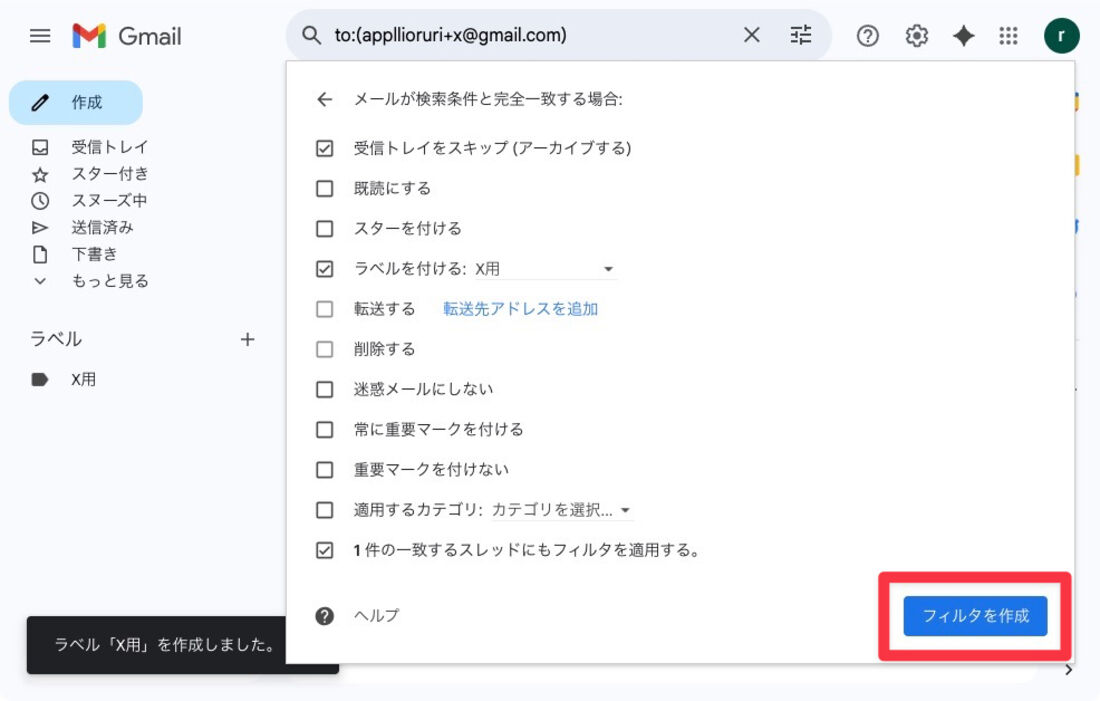Uncheck the ラベルを付ける checkbox

click(x=324, y=269)
